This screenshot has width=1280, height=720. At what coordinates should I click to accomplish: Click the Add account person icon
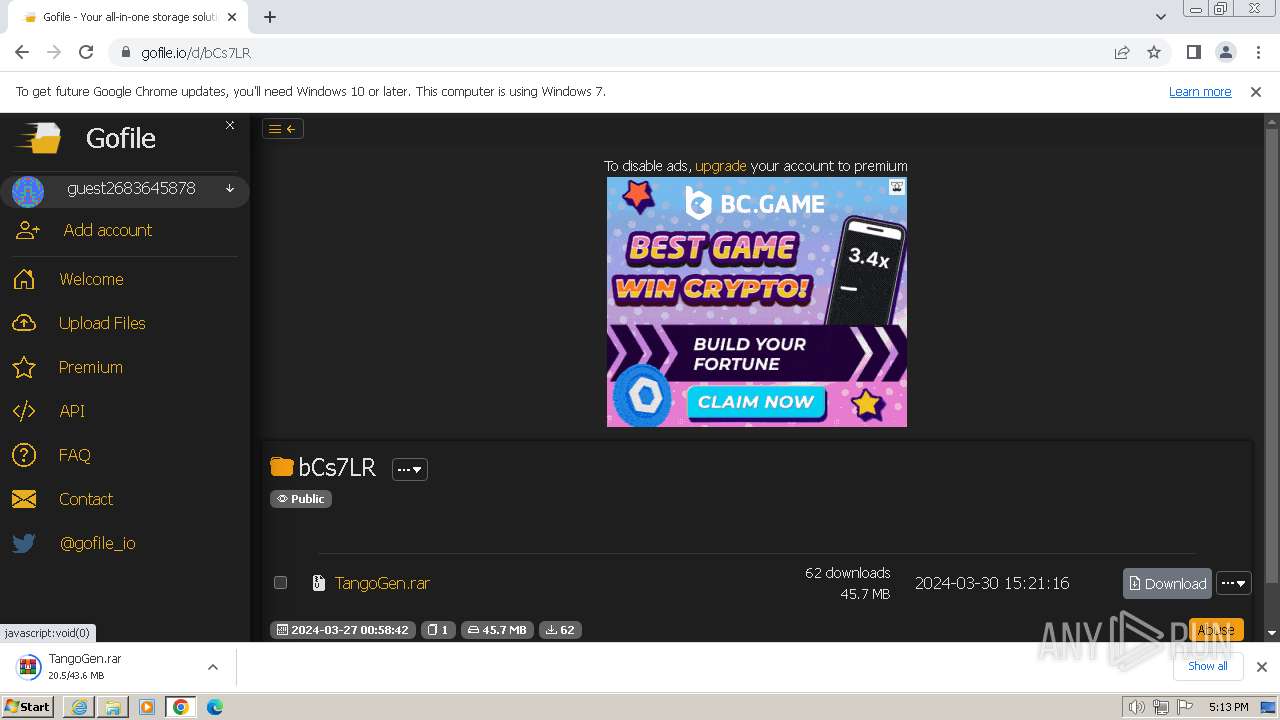[28, 230]
